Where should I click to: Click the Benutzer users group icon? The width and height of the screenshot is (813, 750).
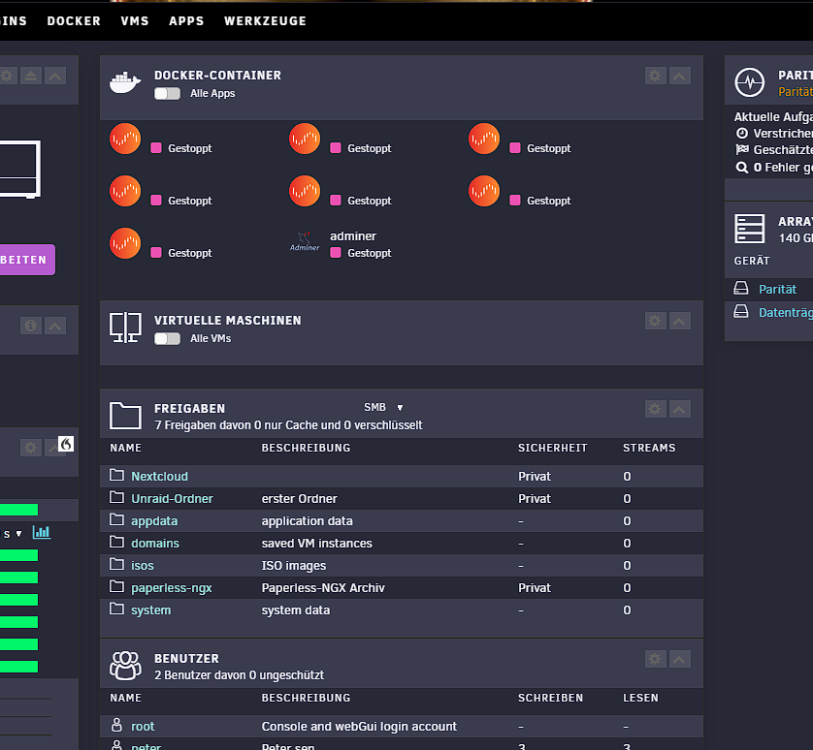[125, 665]
